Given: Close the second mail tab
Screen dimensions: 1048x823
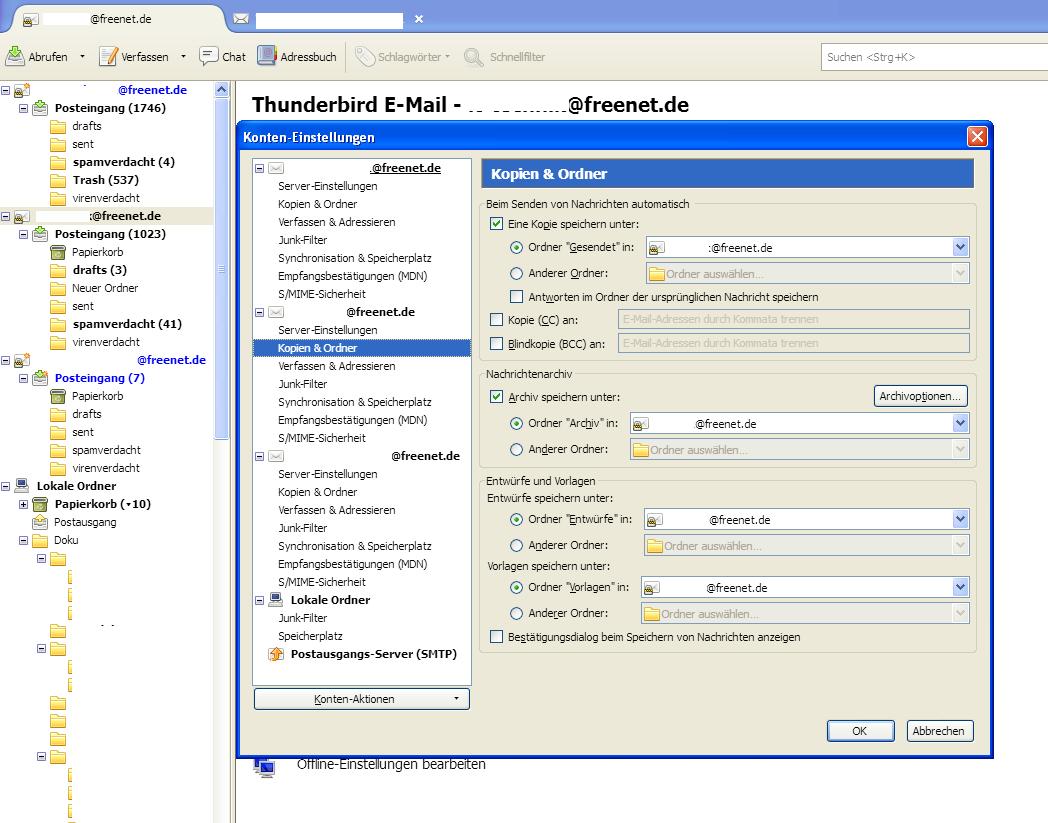Looking at the screenshot, I should 418,19.
